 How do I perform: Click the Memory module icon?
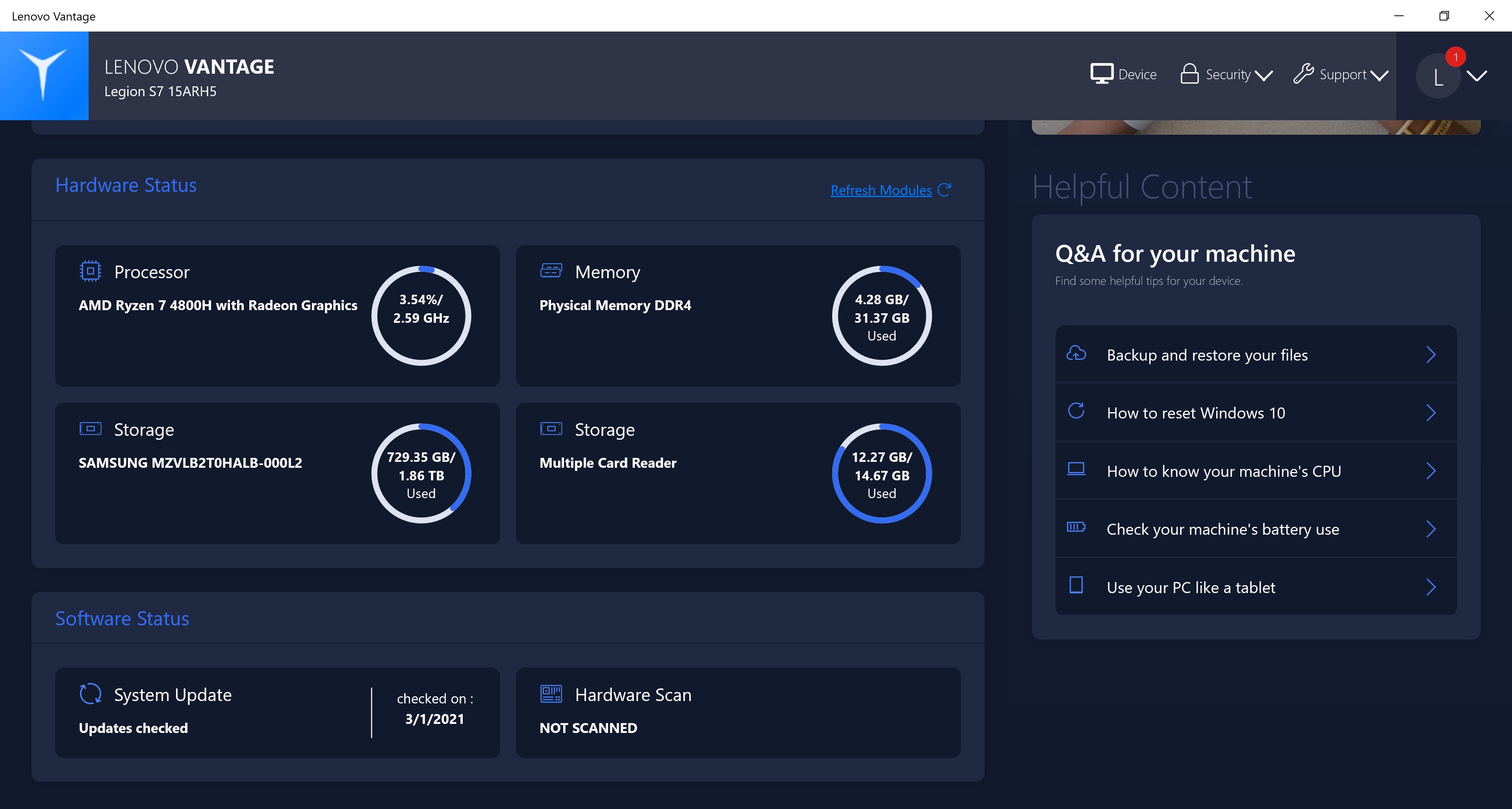point(551,271)
